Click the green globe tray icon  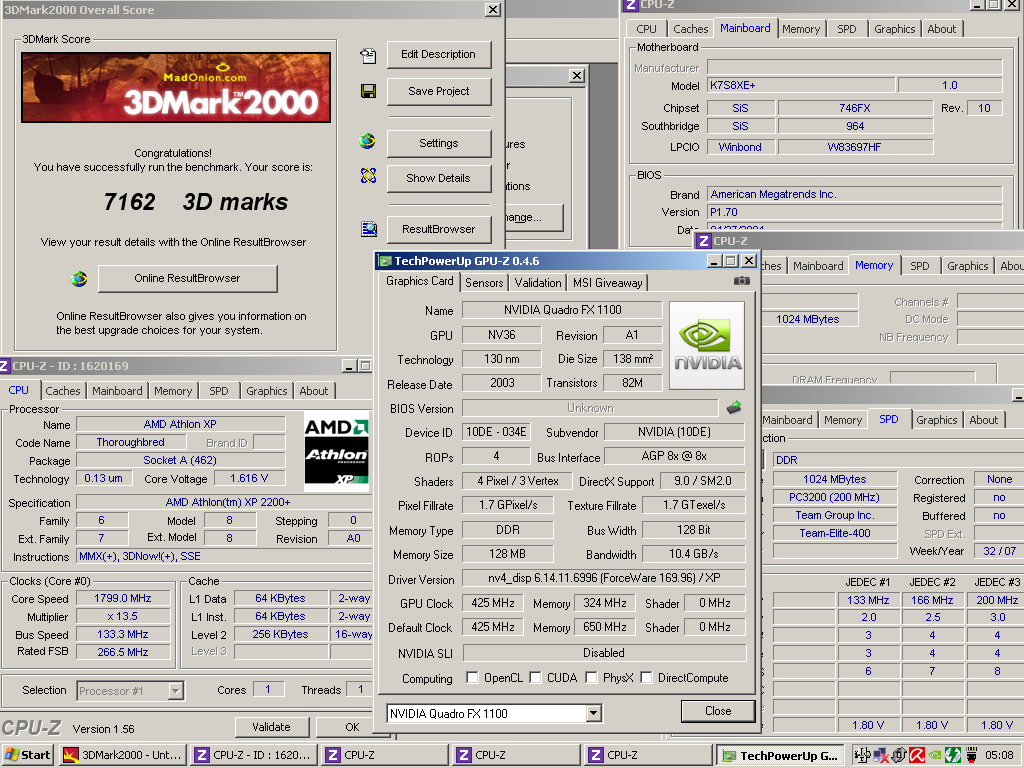[953, 756]
